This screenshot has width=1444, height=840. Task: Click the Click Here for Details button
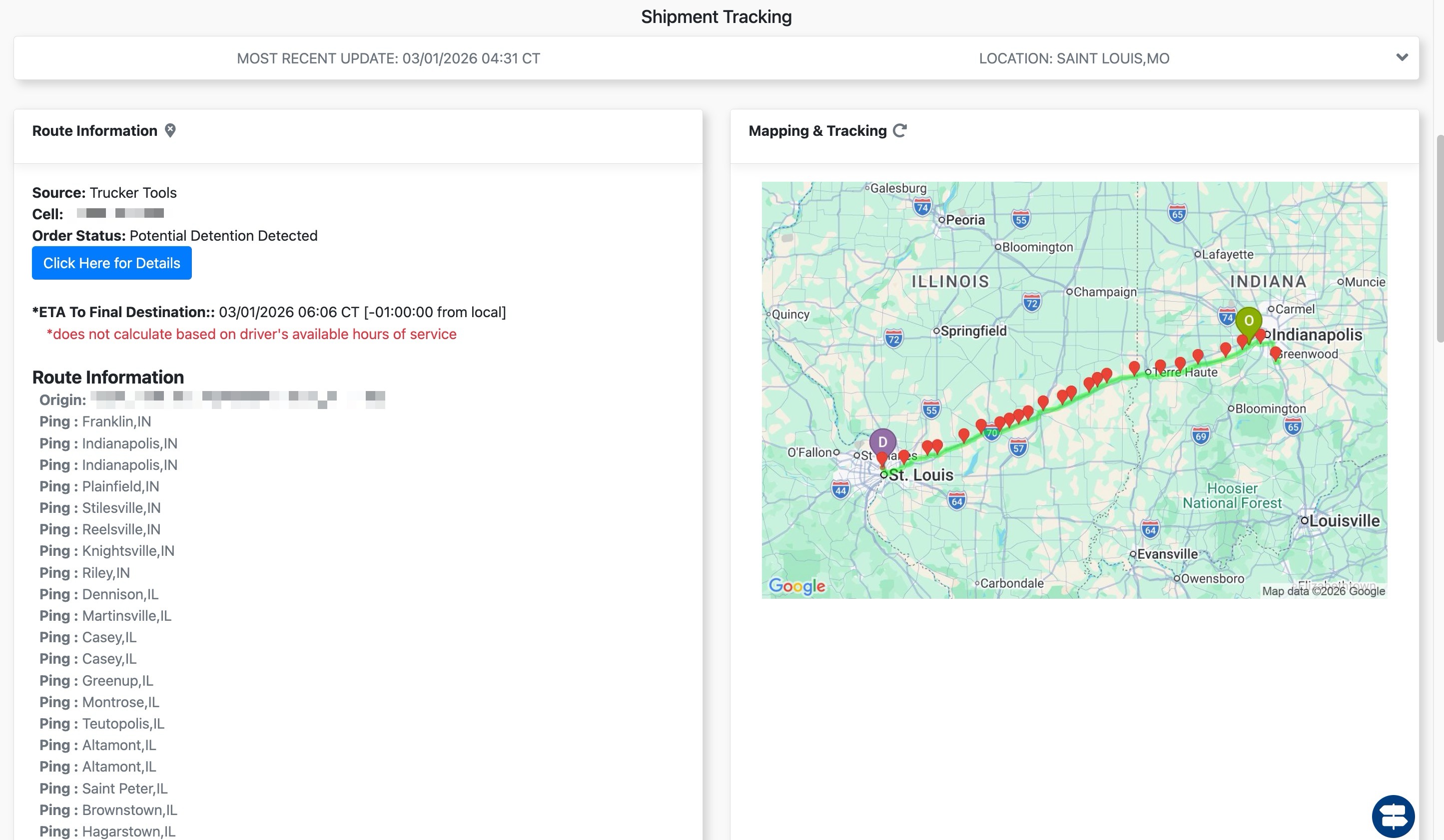pyautogui.click(x=112, y=263)
